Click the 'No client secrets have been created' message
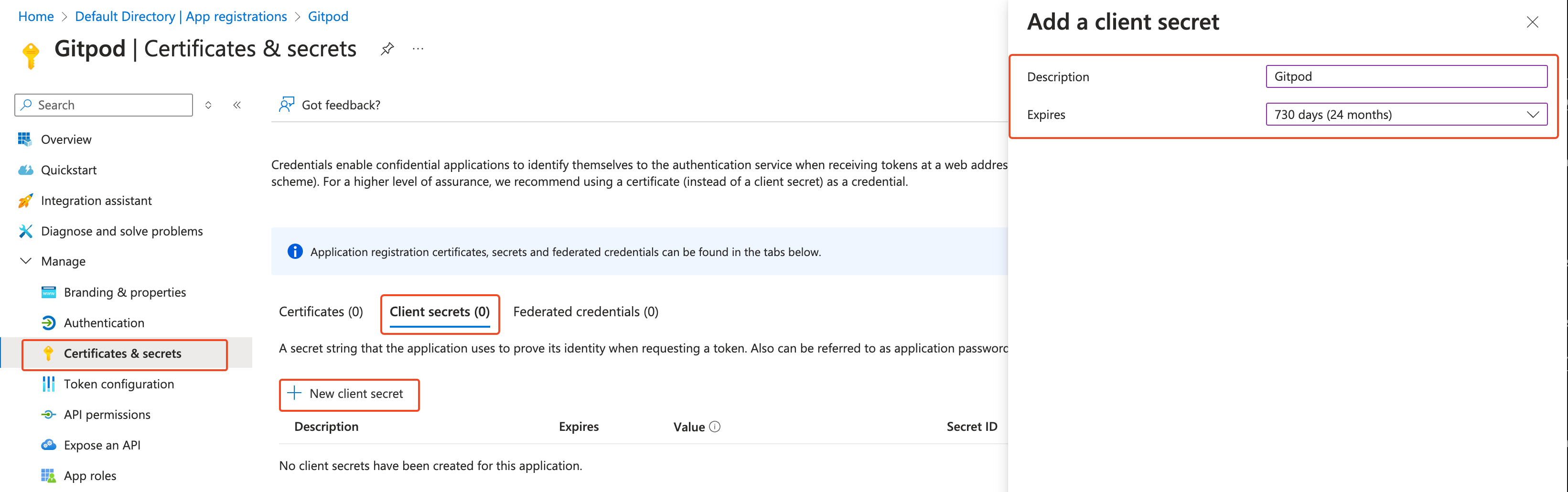 (430, 466)
